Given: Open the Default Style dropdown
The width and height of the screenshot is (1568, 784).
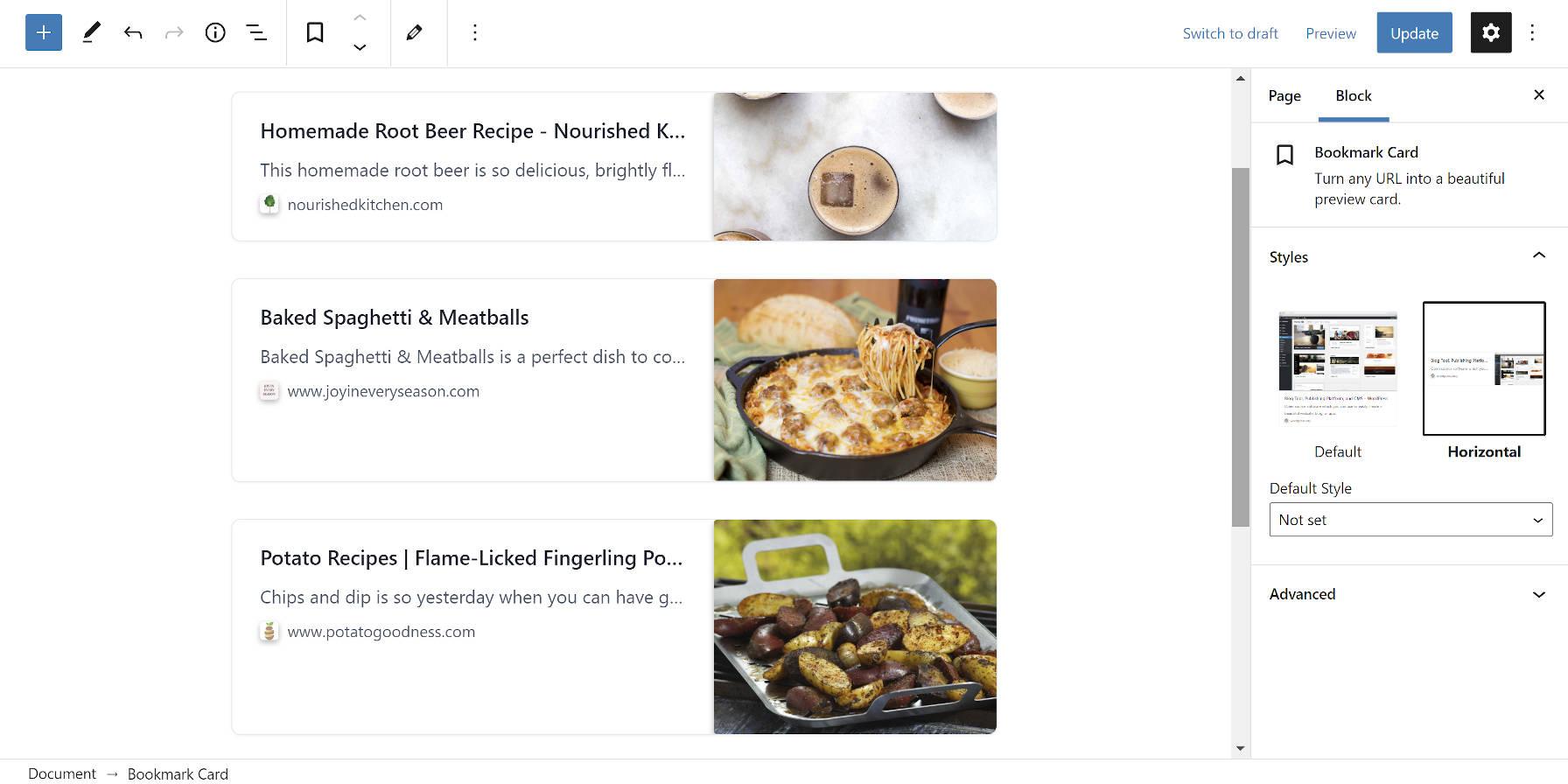Looking at the screenshot, I should pyautogui.click(x=1410, y=520).
